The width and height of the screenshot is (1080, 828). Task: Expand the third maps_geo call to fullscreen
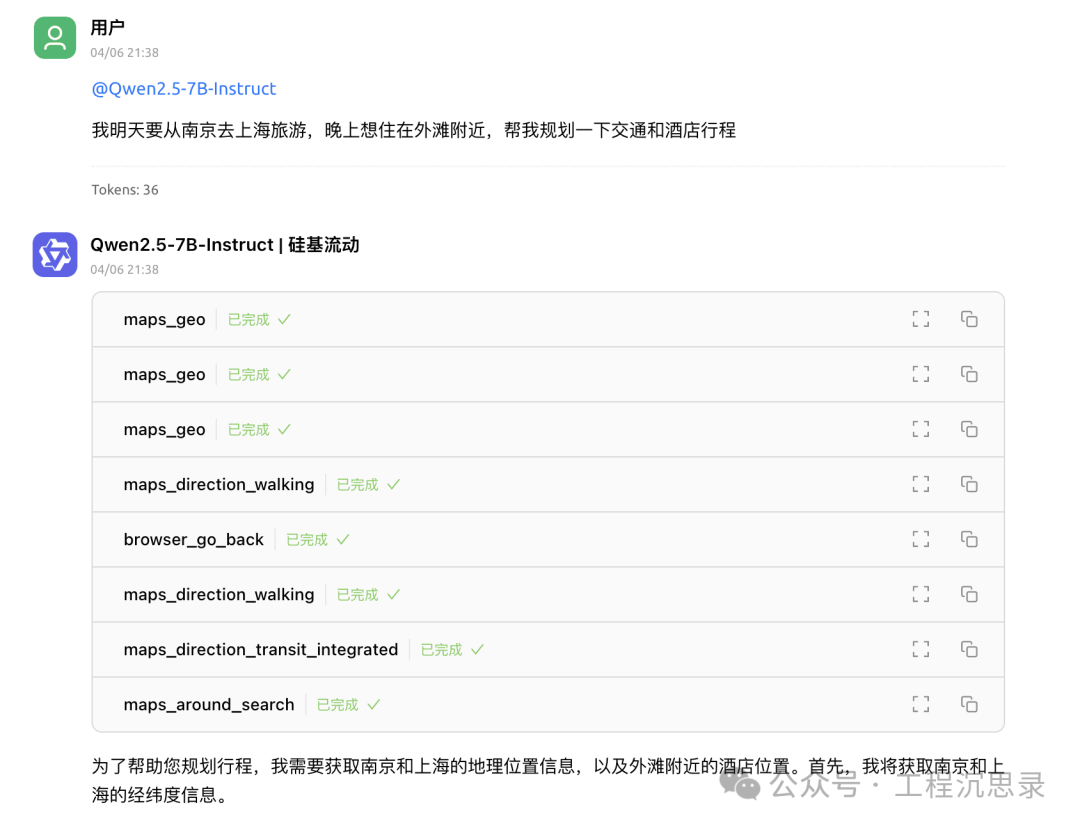click(x=920, y=428)
